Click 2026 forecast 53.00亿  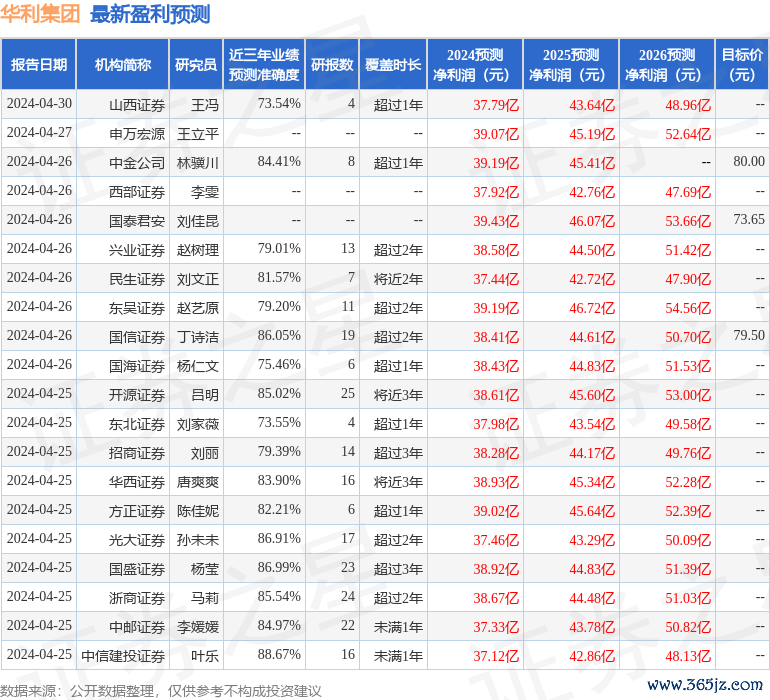[x=688, y=395]
